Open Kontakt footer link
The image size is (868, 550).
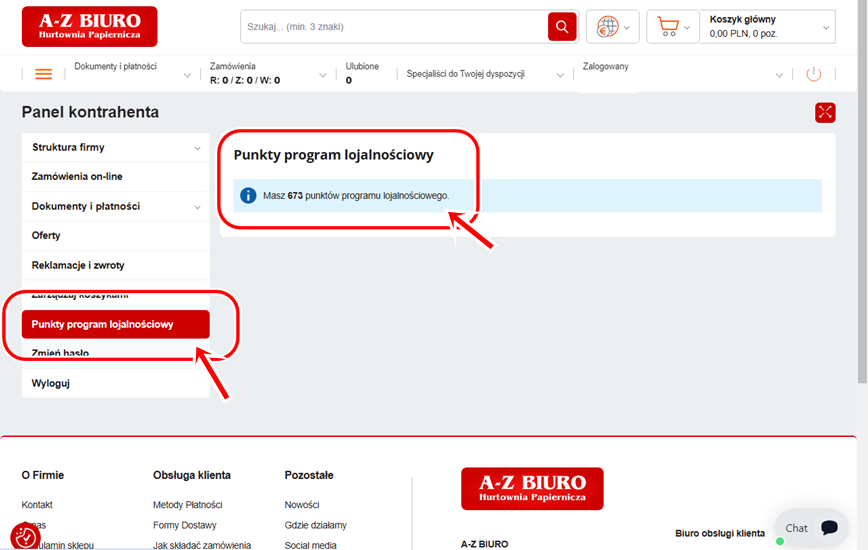tap(37, 505)
